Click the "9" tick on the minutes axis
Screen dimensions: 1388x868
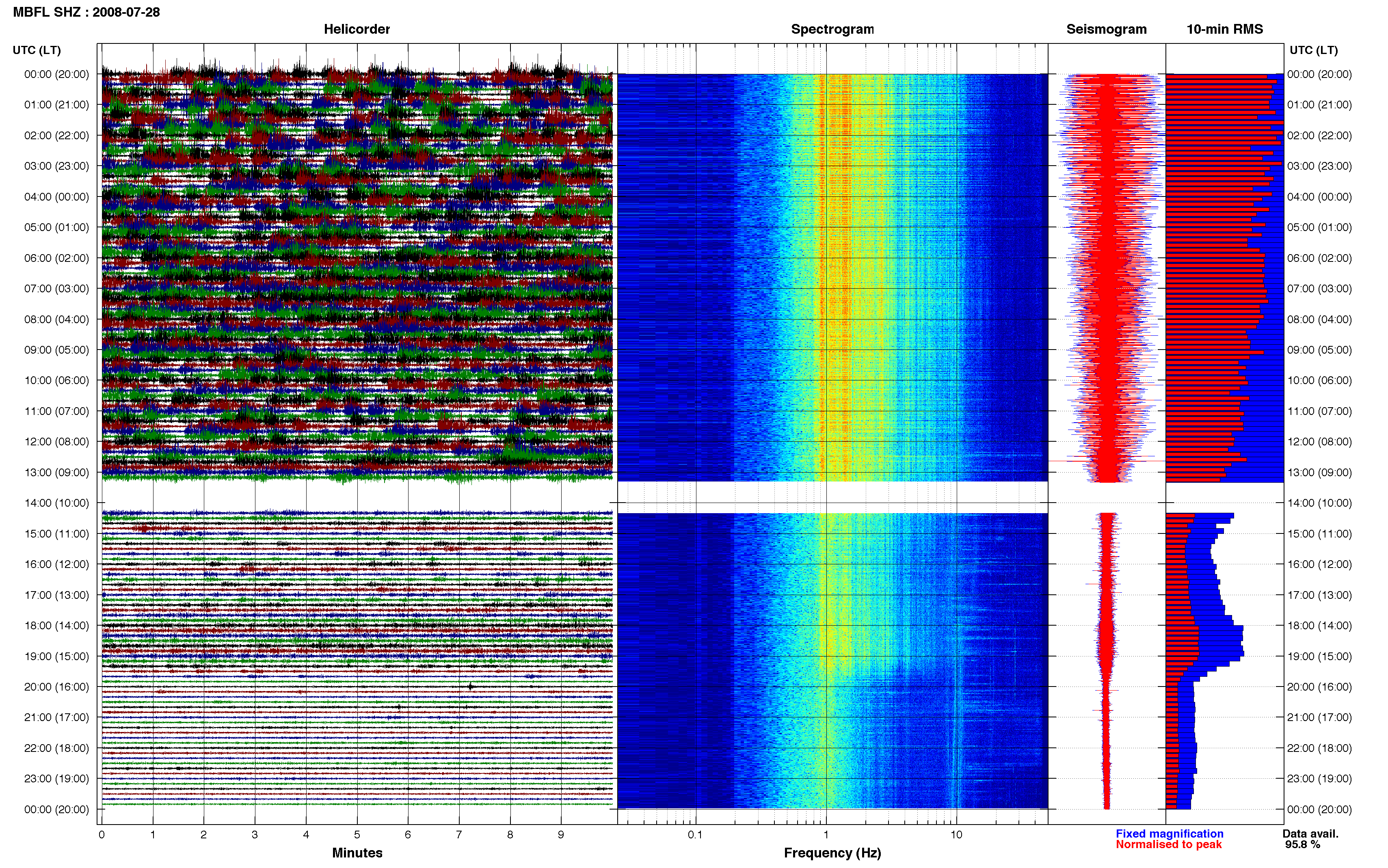561,835
